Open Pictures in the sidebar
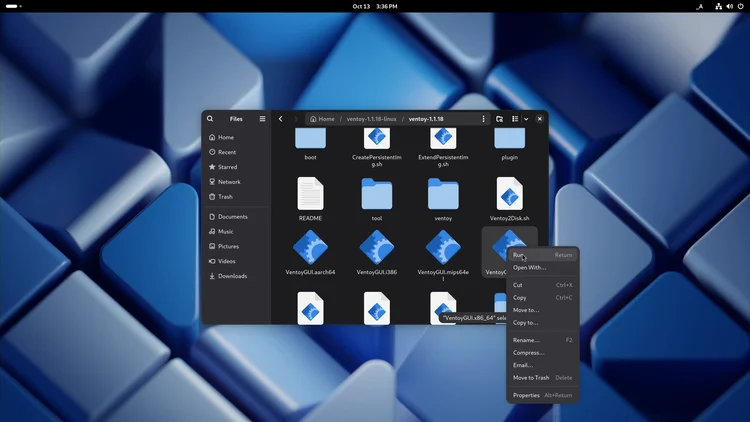The height and width of the screenshot is (422, 750). click(x=236, y=246)
